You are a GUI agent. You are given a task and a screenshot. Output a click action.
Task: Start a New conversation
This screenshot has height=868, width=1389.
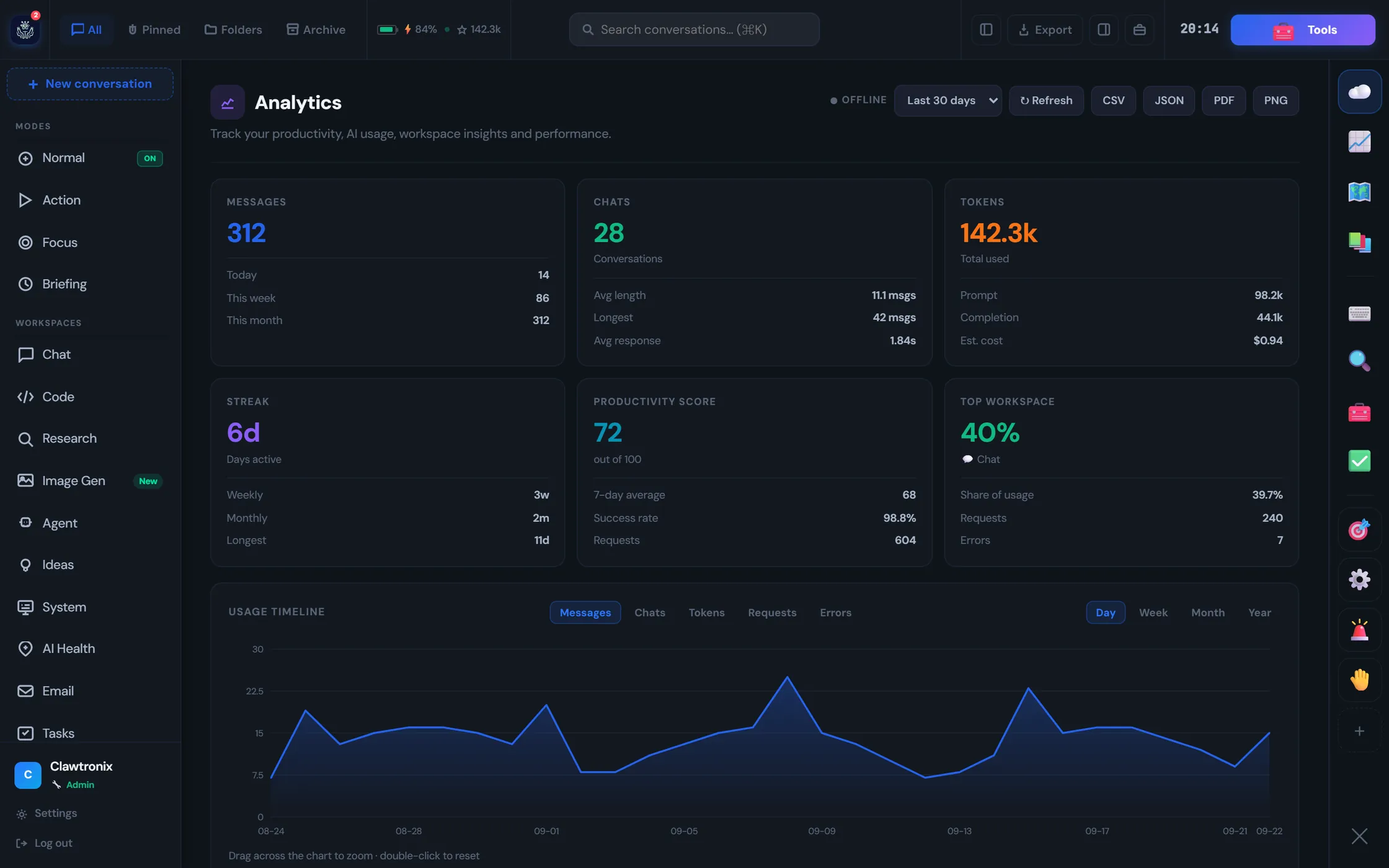[x=90, y=84]
